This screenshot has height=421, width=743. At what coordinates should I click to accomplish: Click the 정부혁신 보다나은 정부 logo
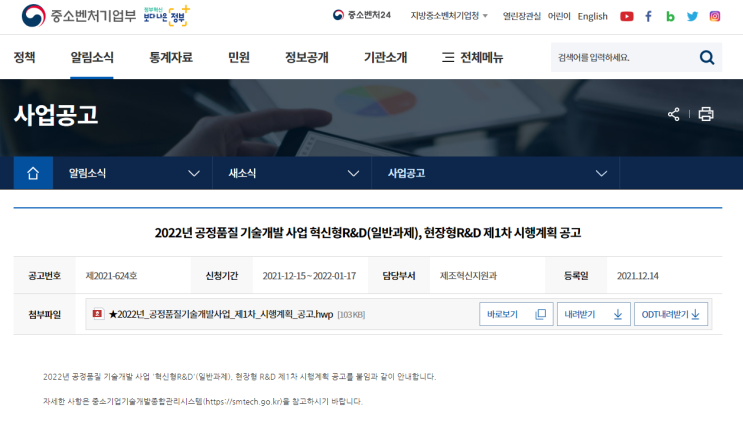pos(166,16)
